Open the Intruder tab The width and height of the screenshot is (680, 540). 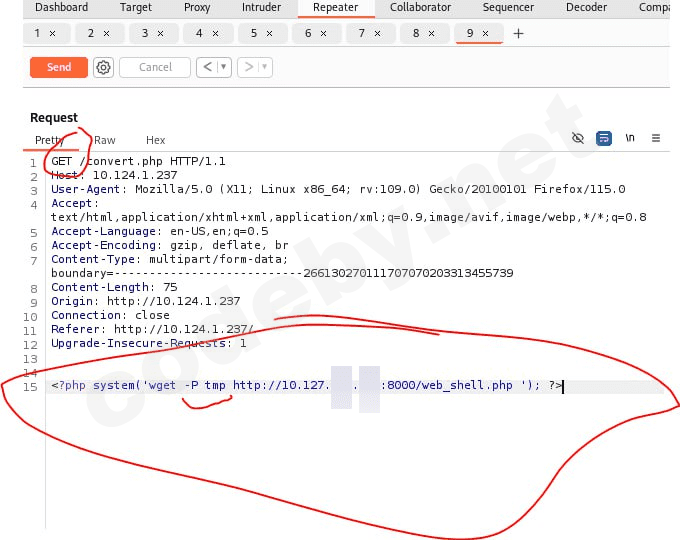click(262, 7)
